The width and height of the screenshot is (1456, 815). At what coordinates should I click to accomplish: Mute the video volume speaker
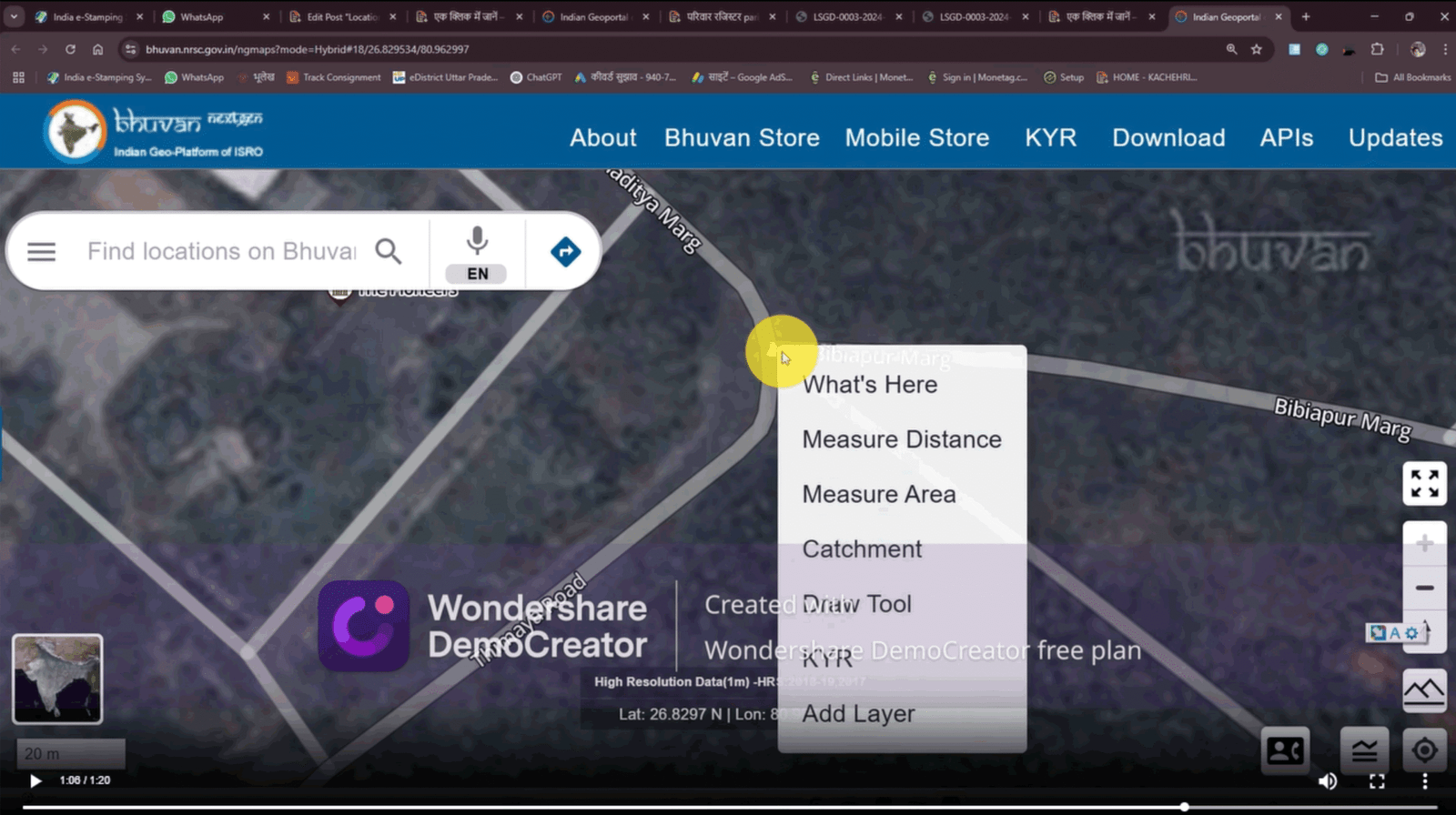click(1328, 781)
